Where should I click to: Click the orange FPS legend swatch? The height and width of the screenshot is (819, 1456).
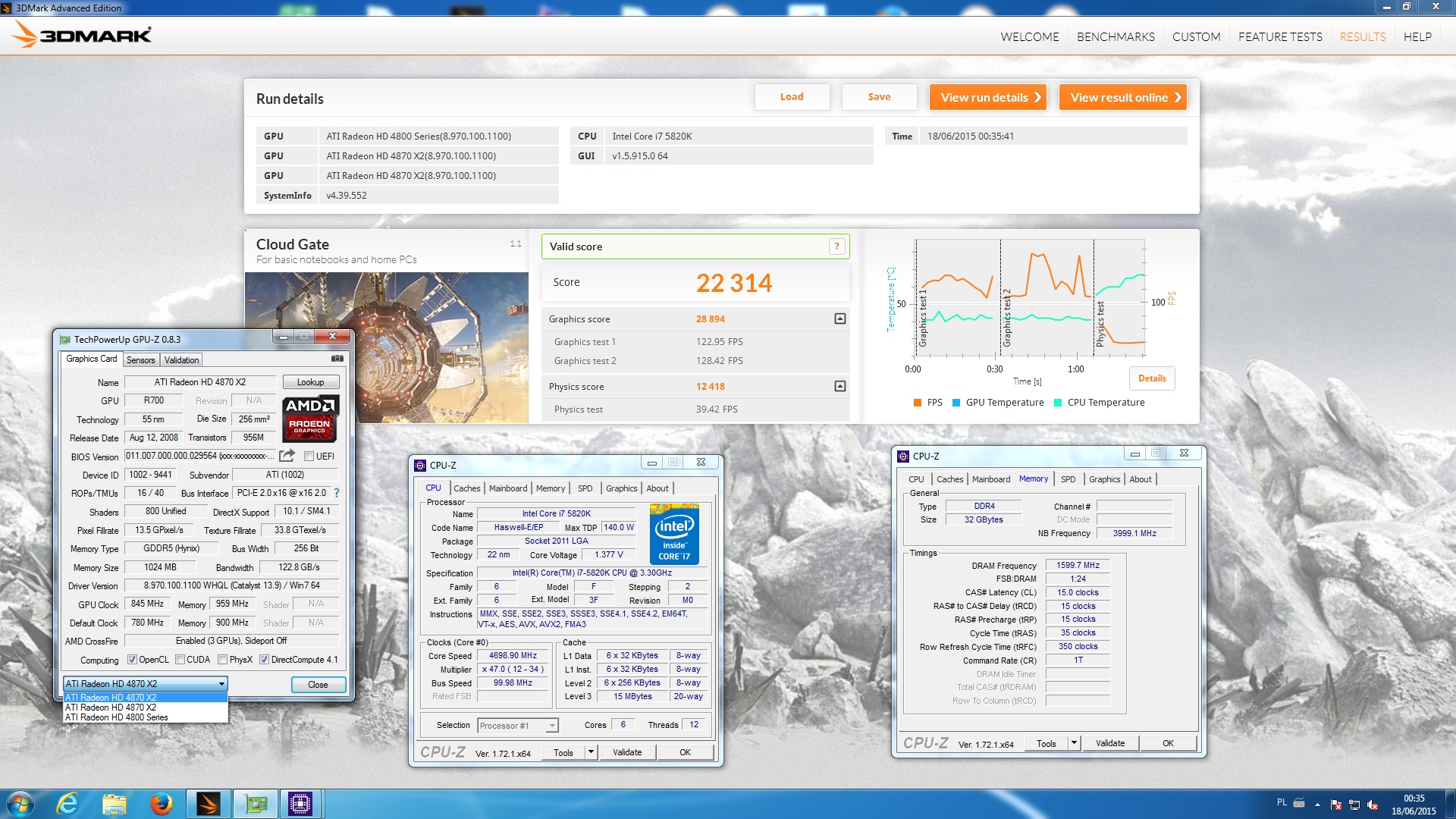[918, 403]
